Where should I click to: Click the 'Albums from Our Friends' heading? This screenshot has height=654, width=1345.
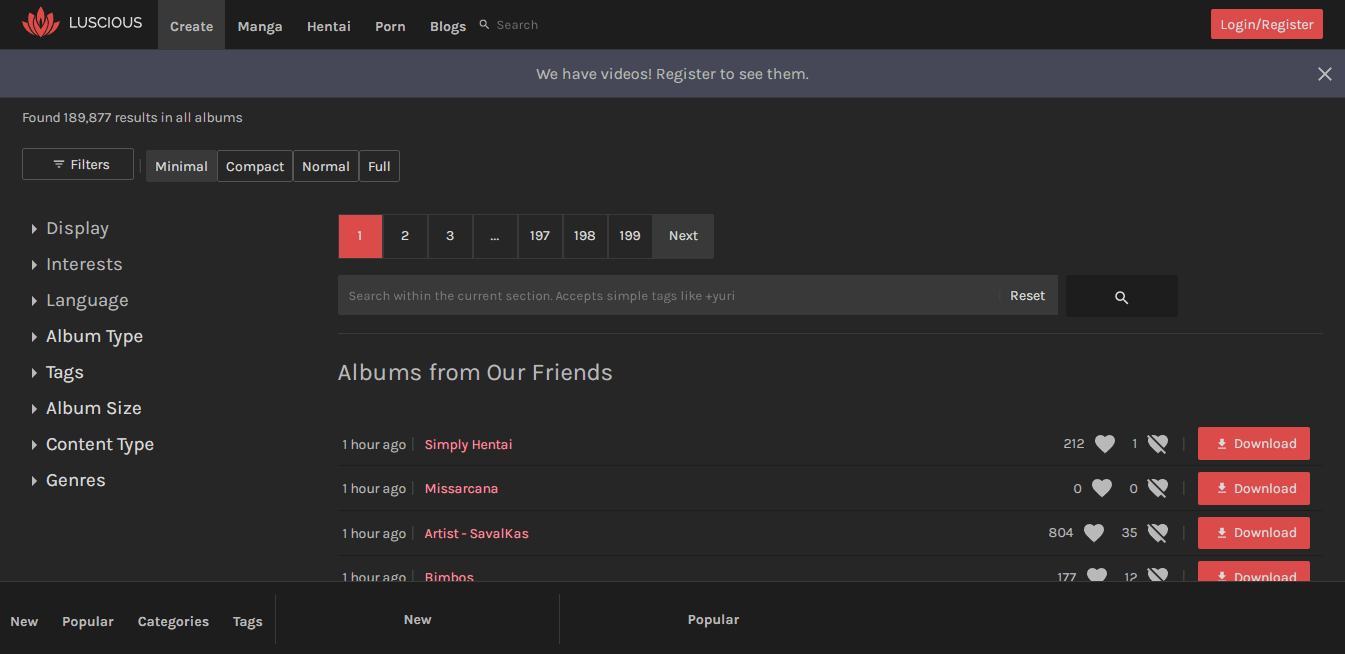[475, 373]
